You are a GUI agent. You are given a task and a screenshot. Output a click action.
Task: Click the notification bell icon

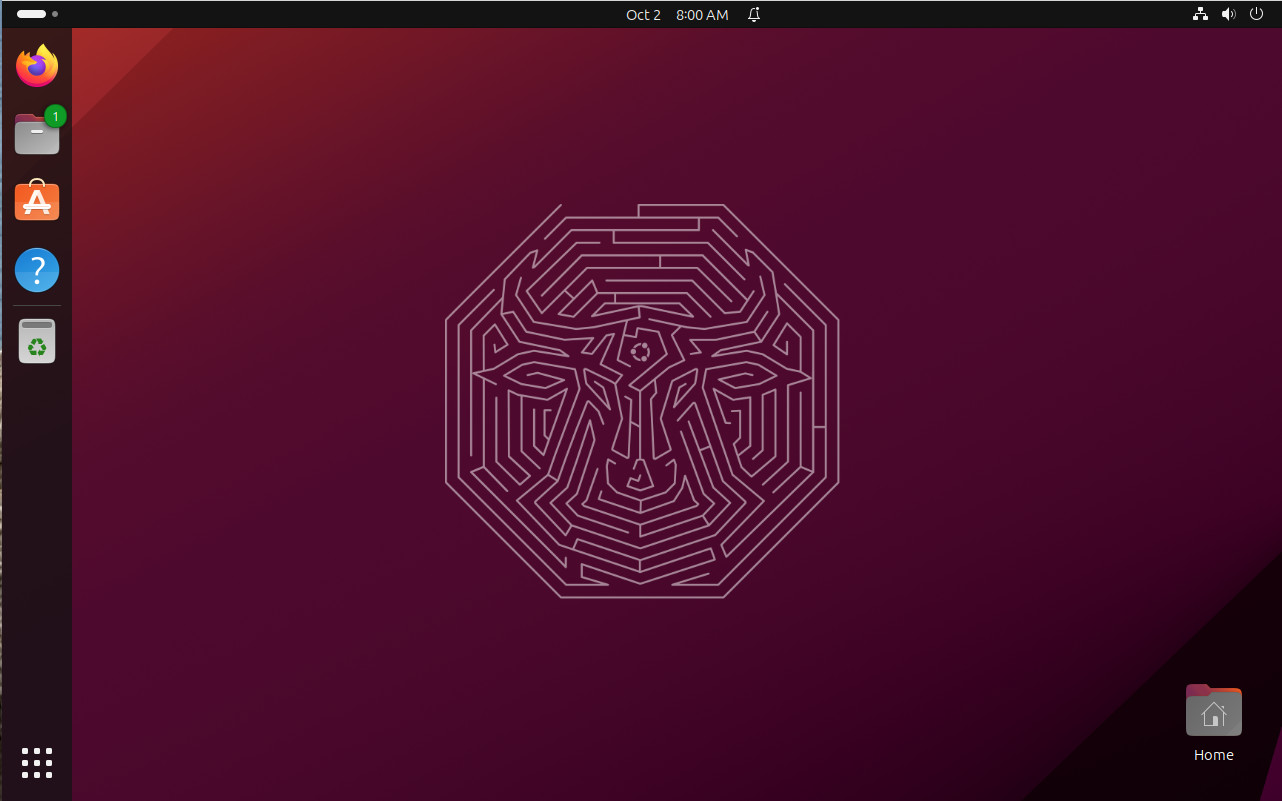pos(754,15)
